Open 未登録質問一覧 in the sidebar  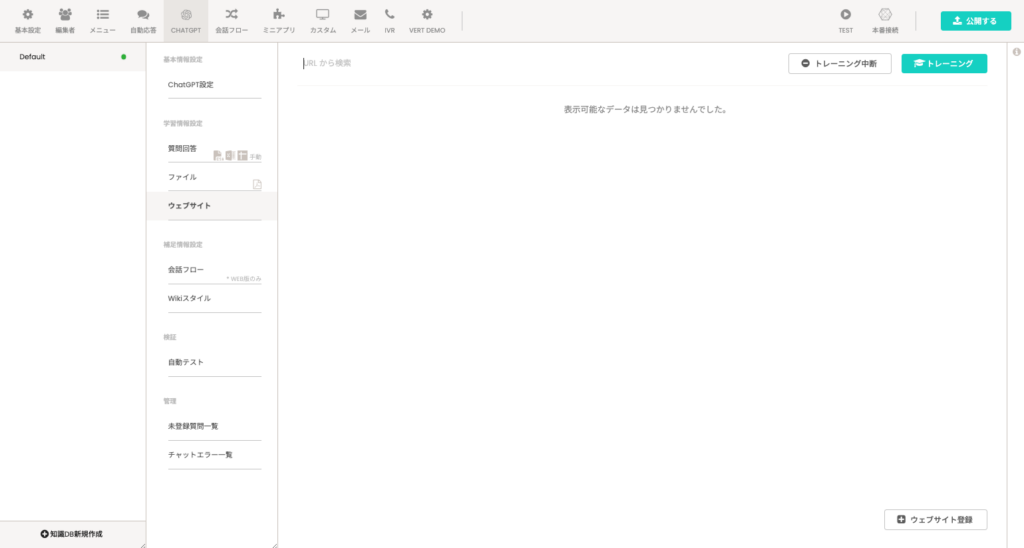(x=193, y=426)
